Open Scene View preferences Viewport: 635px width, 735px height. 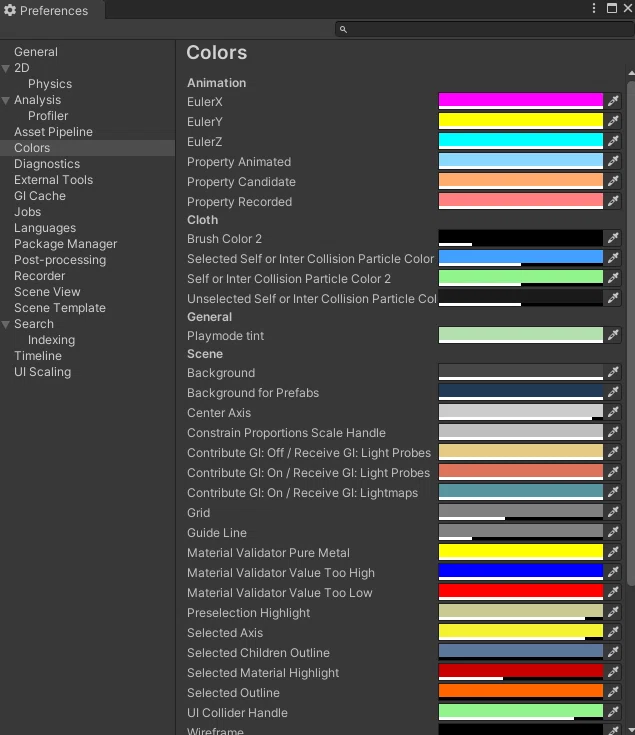click(x=47, y=292)
